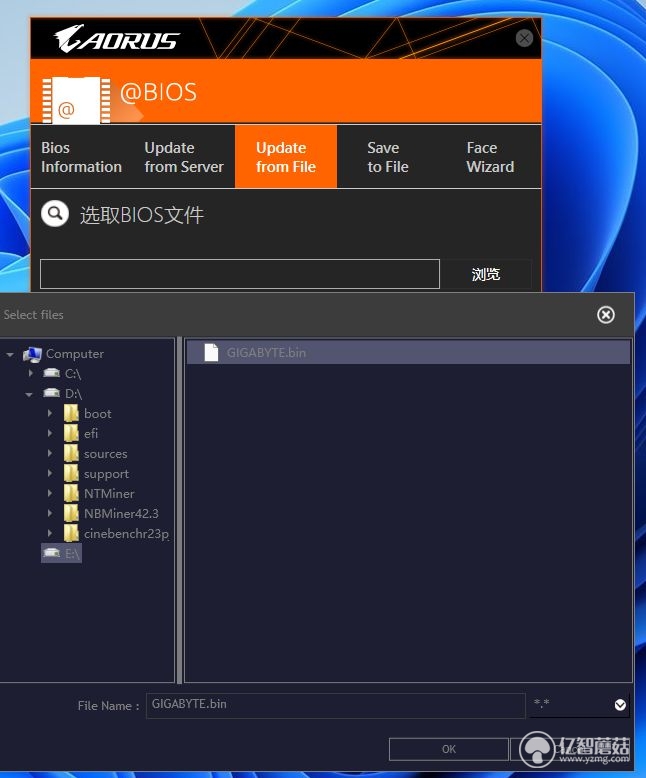Close the Select files dialog
Viewport: 646px width, 778px height.
(605, 315)
